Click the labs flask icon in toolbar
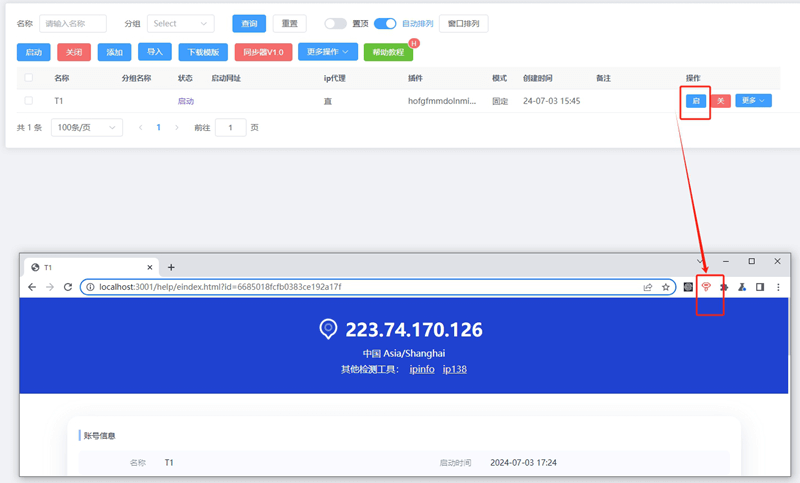Viewport: 800px width, 483px height. click(x=742, y=287)
